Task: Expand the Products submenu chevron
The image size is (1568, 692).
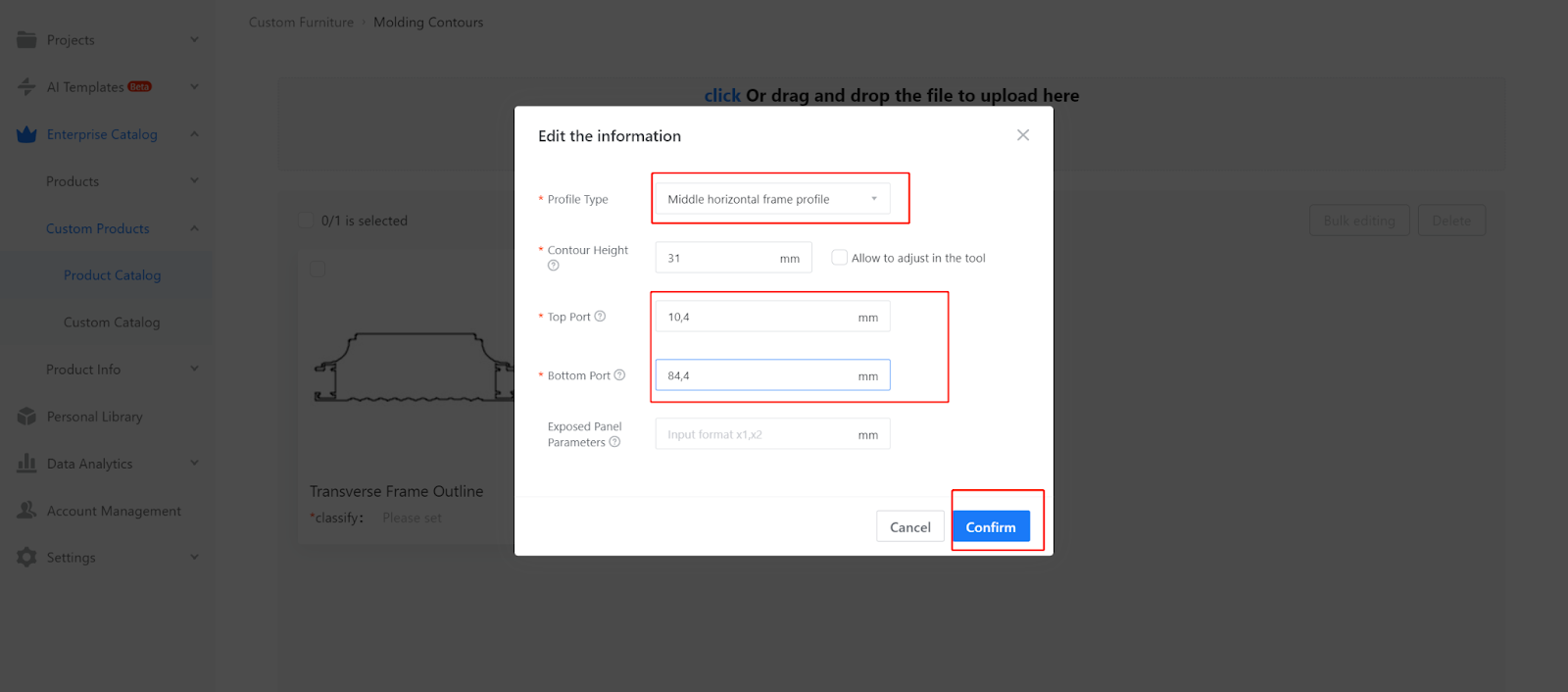Action: coord(194,181)
